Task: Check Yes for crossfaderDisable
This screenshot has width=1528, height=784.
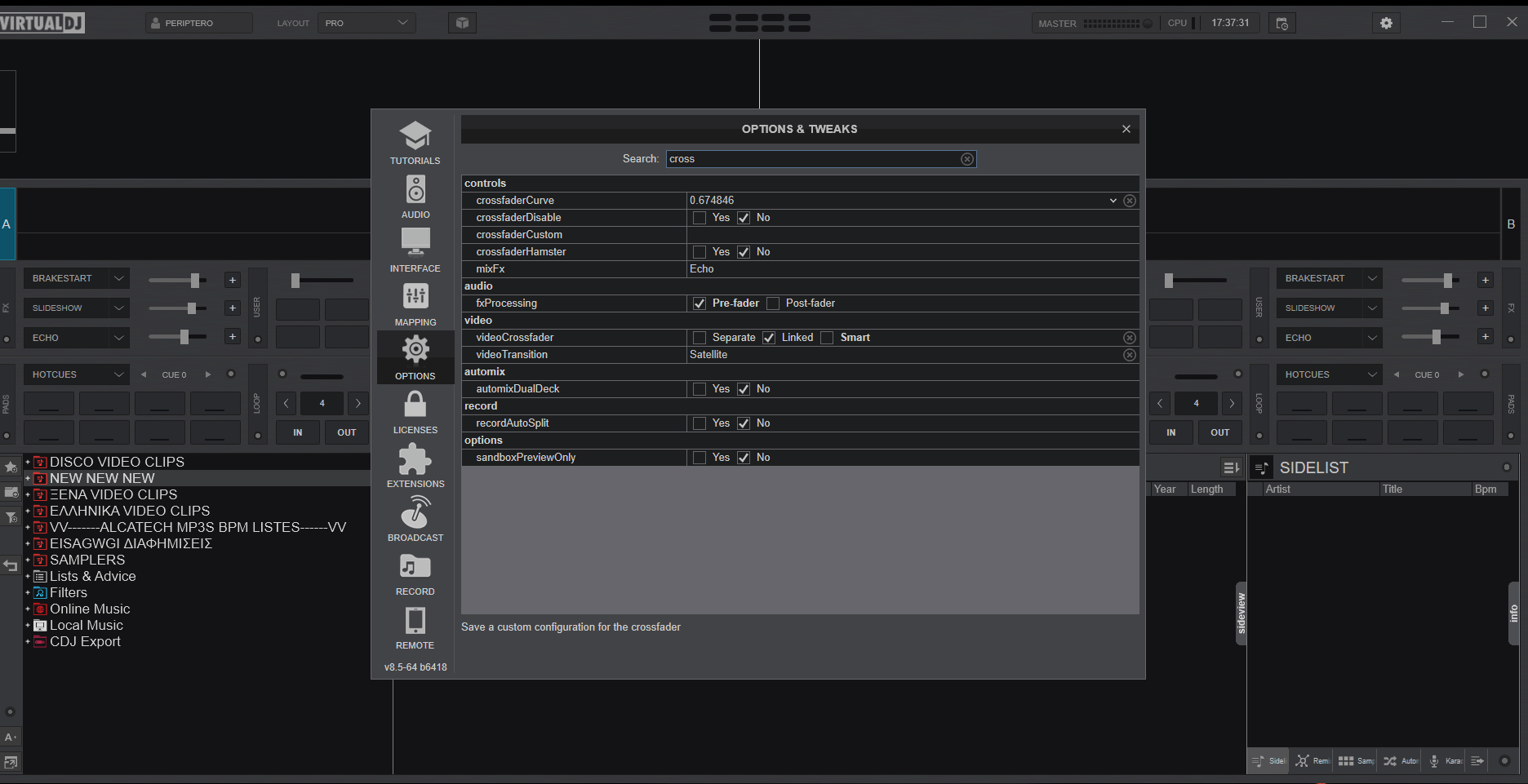Action: (700, 218)
